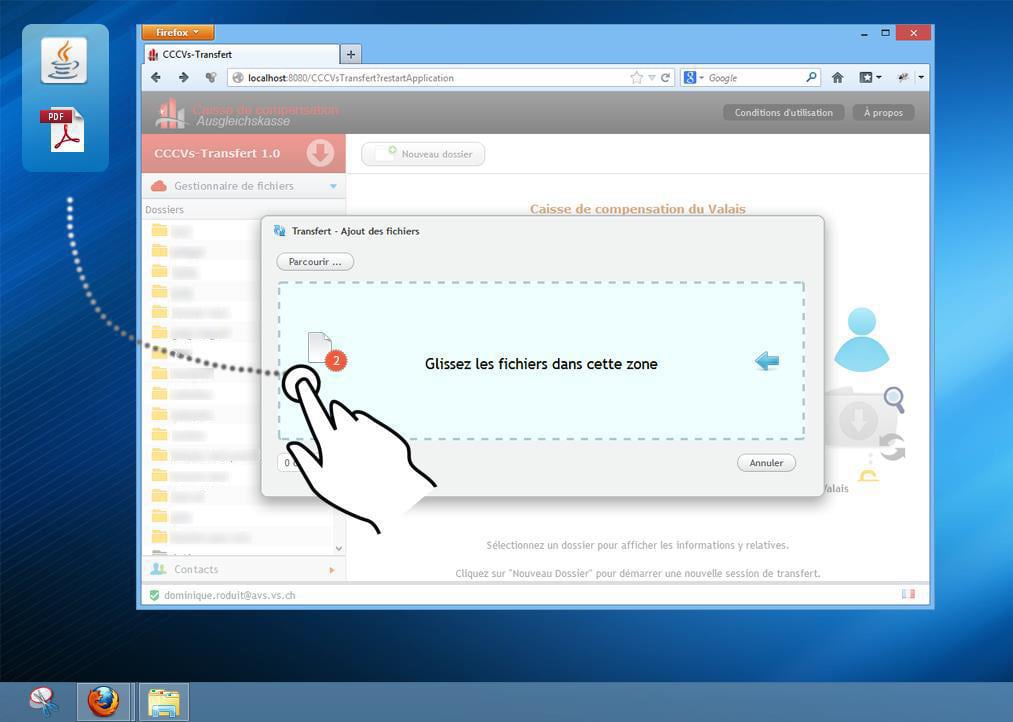Click the Annuler button in the dialog
This screenshot has width=1013, height=722.
click(x=766, y=463)
